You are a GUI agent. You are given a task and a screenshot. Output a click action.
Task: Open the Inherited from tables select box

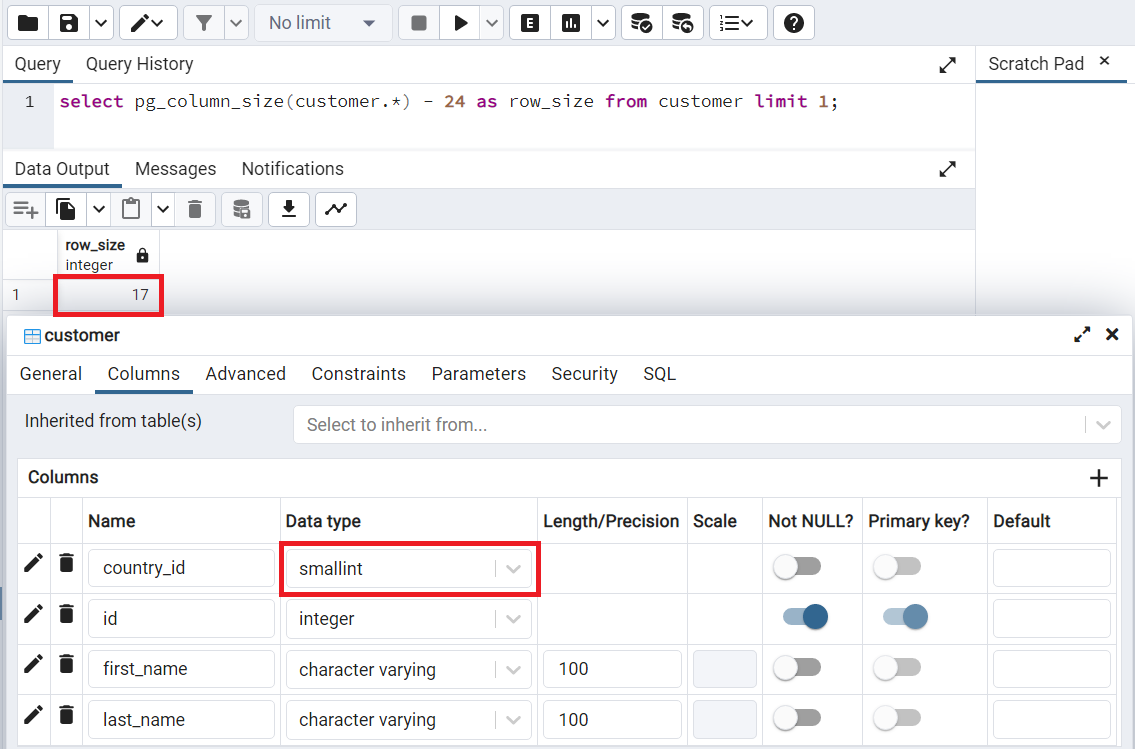click(x=707, y=425)
